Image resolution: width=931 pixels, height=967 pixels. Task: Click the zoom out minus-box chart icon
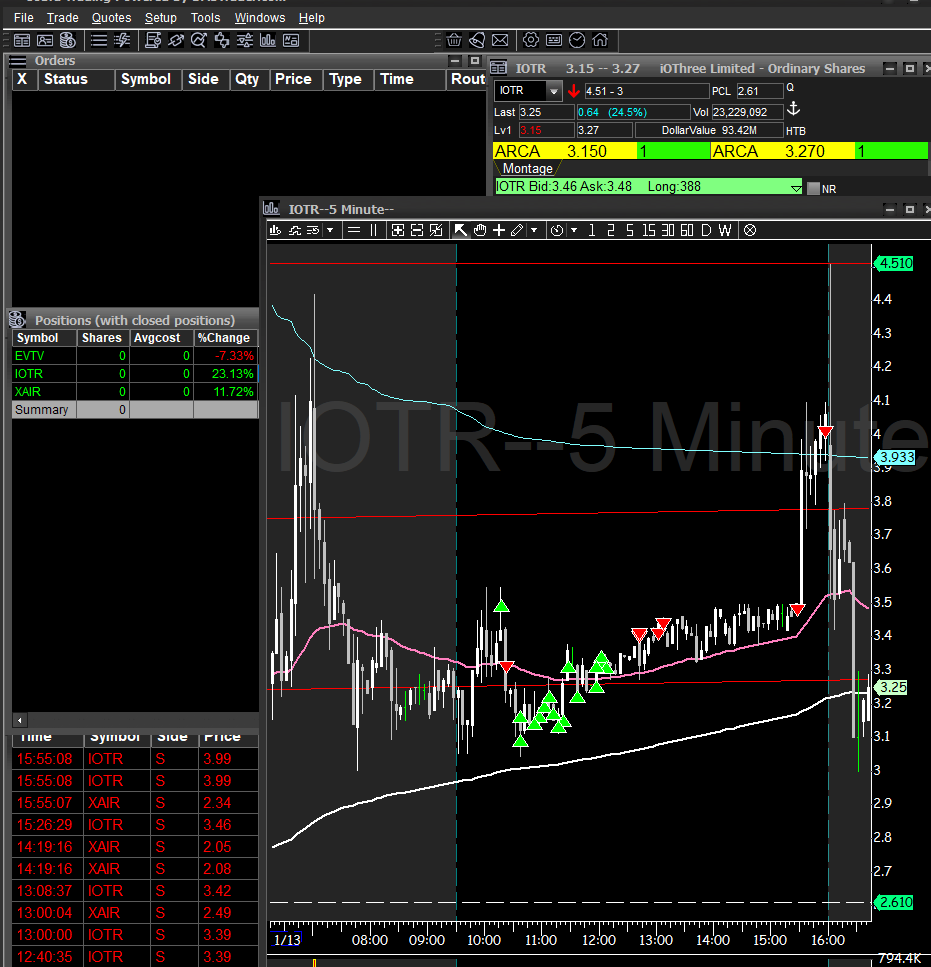tap(417, 231)
